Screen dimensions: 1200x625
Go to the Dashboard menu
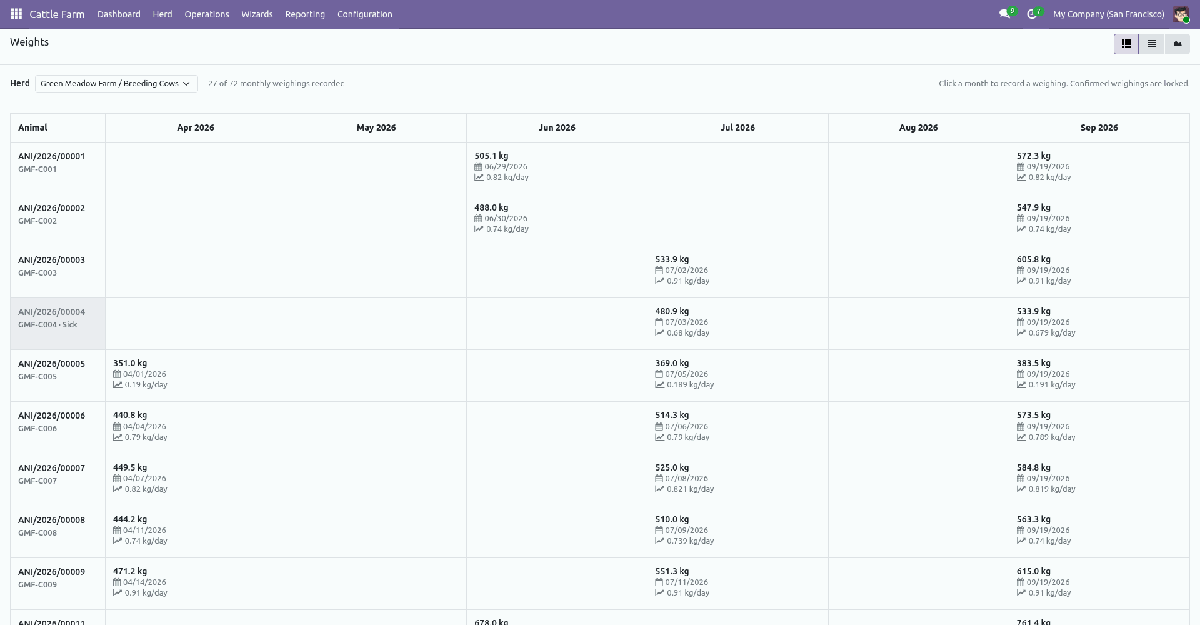(119, 14)
